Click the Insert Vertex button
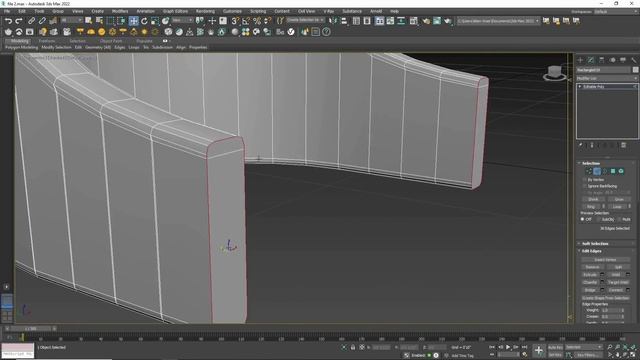 (605, 260)
